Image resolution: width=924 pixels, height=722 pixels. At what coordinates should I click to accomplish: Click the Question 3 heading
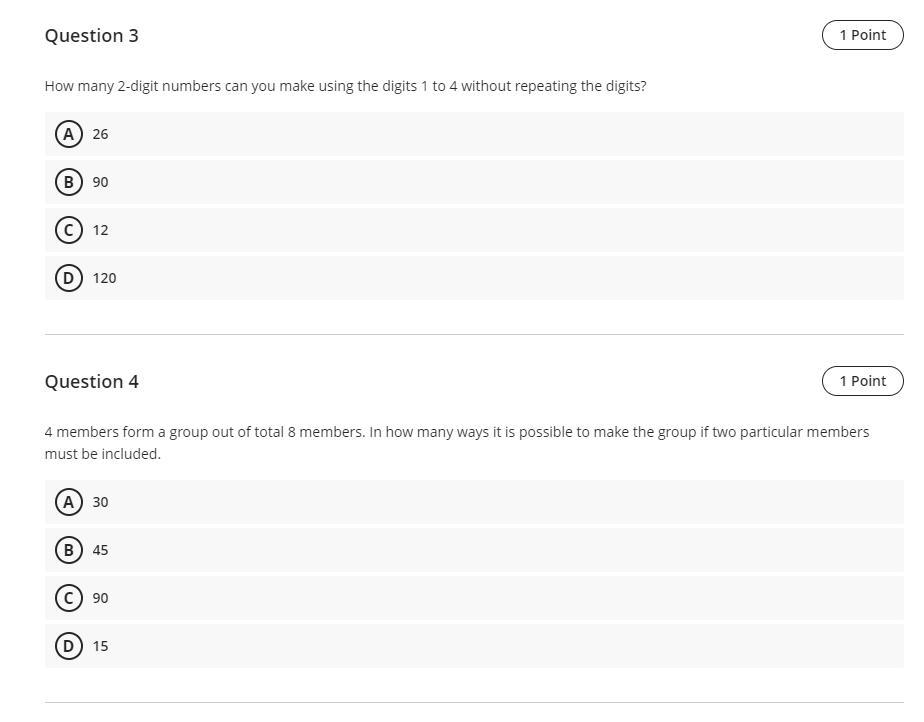click(92, 36)
